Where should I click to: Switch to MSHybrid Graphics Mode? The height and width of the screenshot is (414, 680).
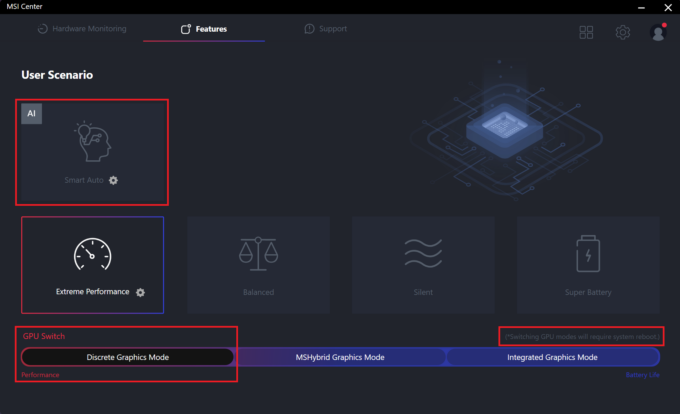[x=340, y=357]
